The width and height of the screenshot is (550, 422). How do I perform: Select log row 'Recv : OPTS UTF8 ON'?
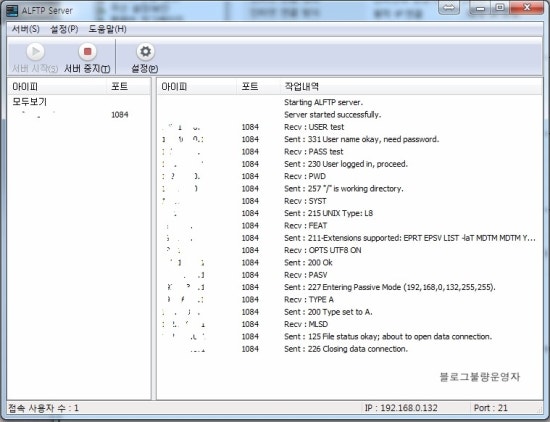(349, 250)
